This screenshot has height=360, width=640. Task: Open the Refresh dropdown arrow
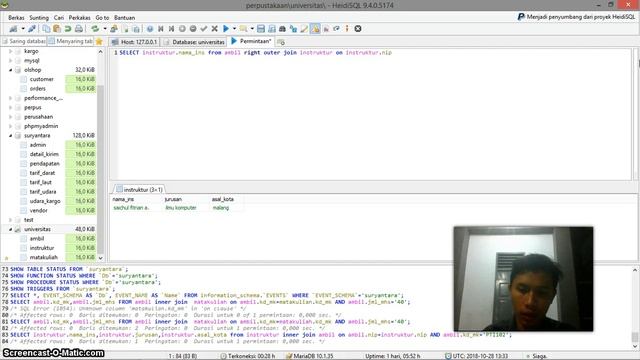(104, 29)
